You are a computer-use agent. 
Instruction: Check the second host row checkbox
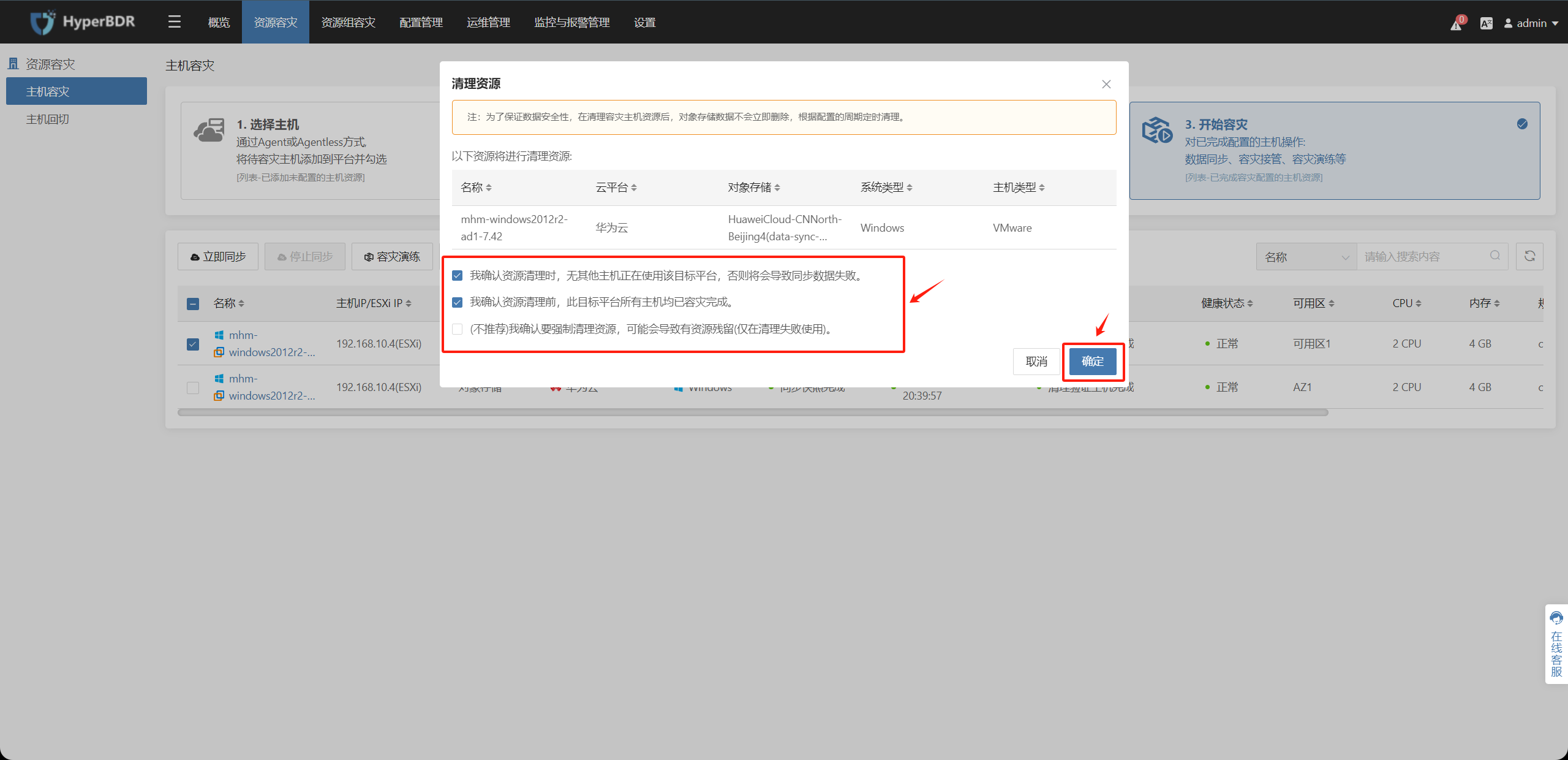pyautogui.click(x=193, y=387)
